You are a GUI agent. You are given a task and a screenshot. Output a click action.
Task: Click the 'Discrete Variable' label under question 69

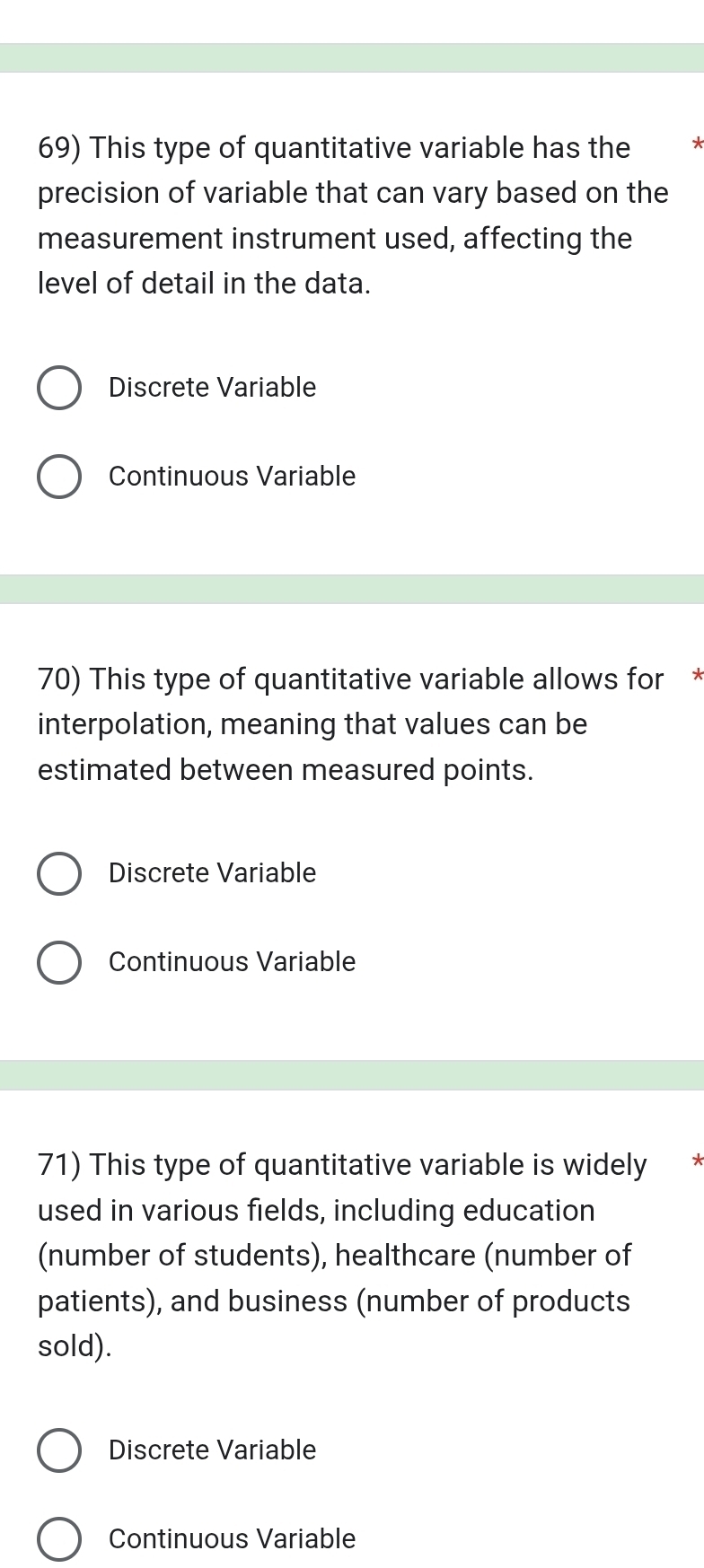point(211,388)
